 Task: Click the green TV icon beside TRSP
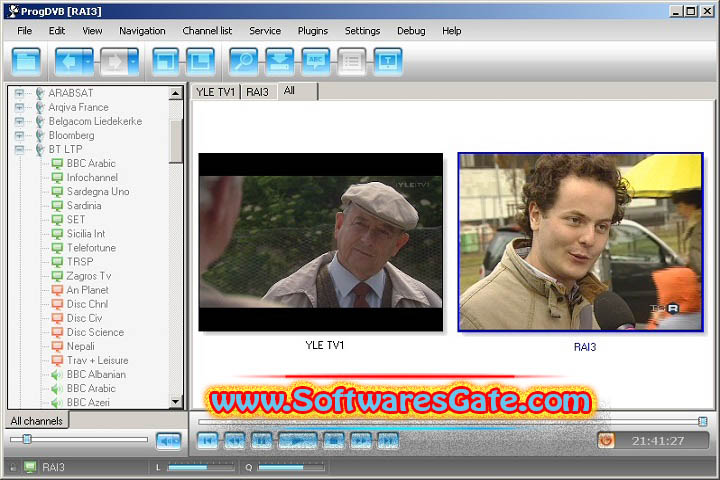pos(57,262)
